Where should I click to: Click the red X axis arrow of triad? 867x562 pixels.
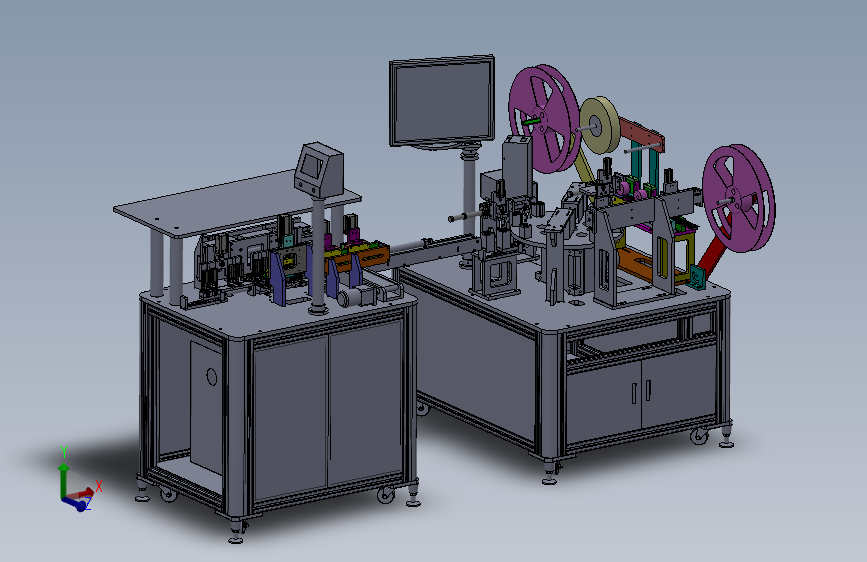[82, 493]
